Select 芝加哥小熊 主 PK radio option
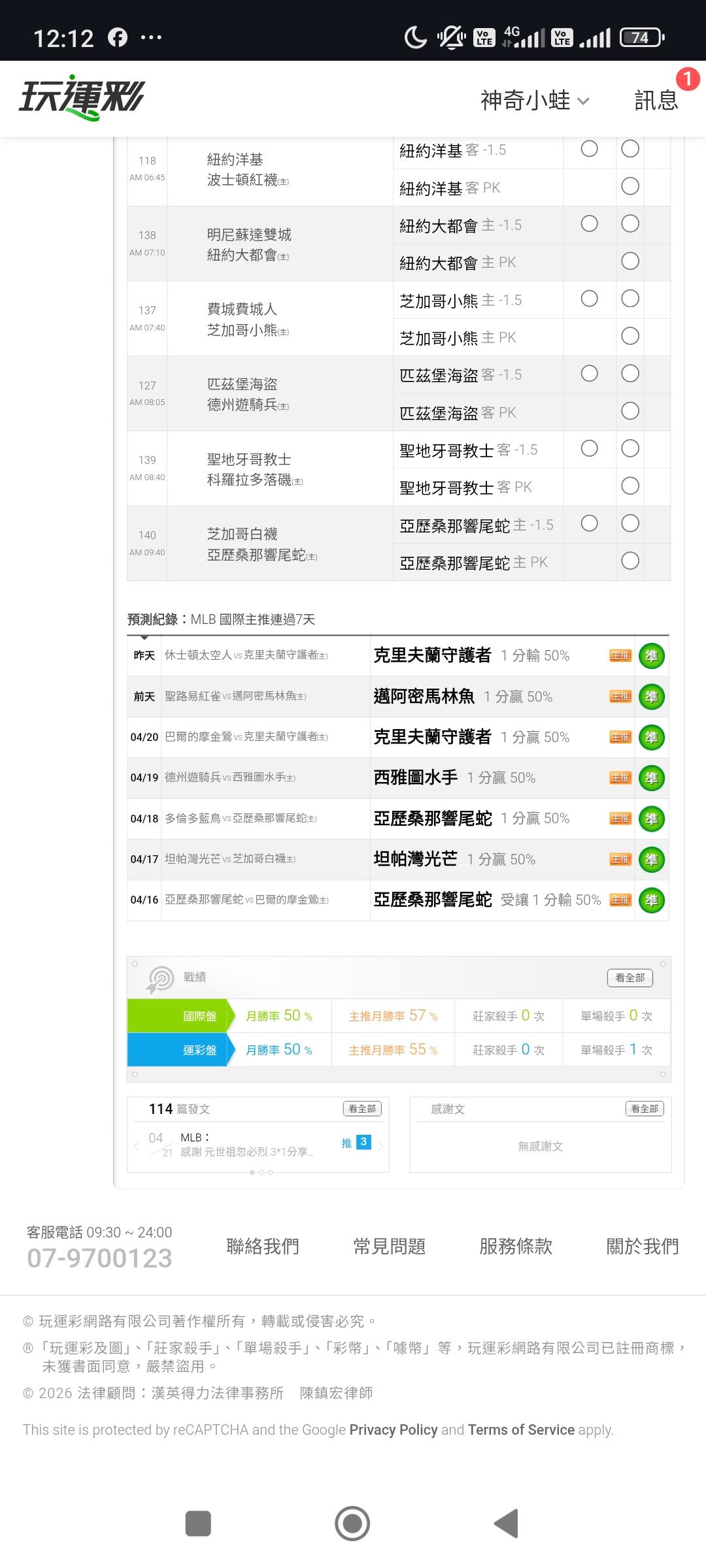This screenshot has height=1568, width=706. coord(630,336)
